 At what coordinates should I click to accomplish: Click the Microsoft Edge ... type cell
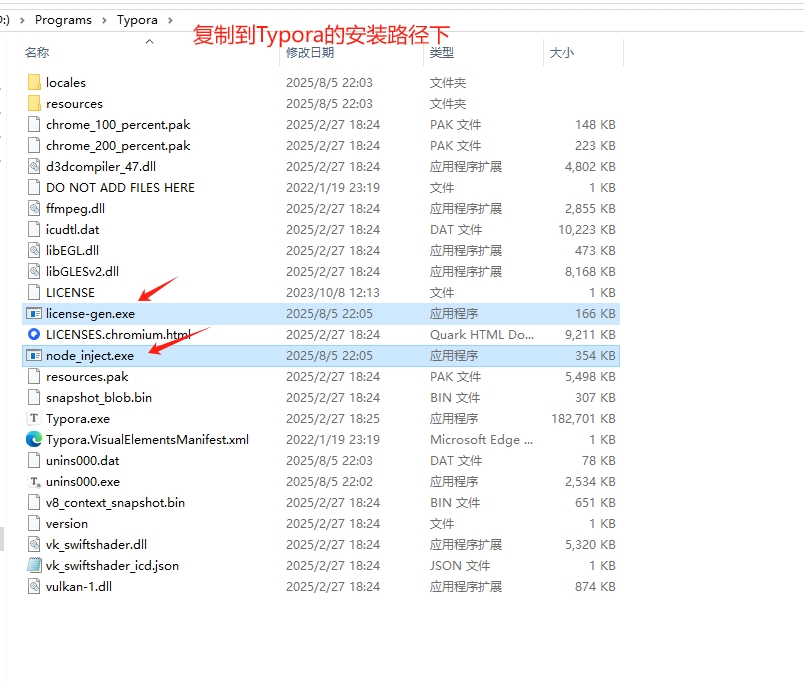[x=481, y=440]
